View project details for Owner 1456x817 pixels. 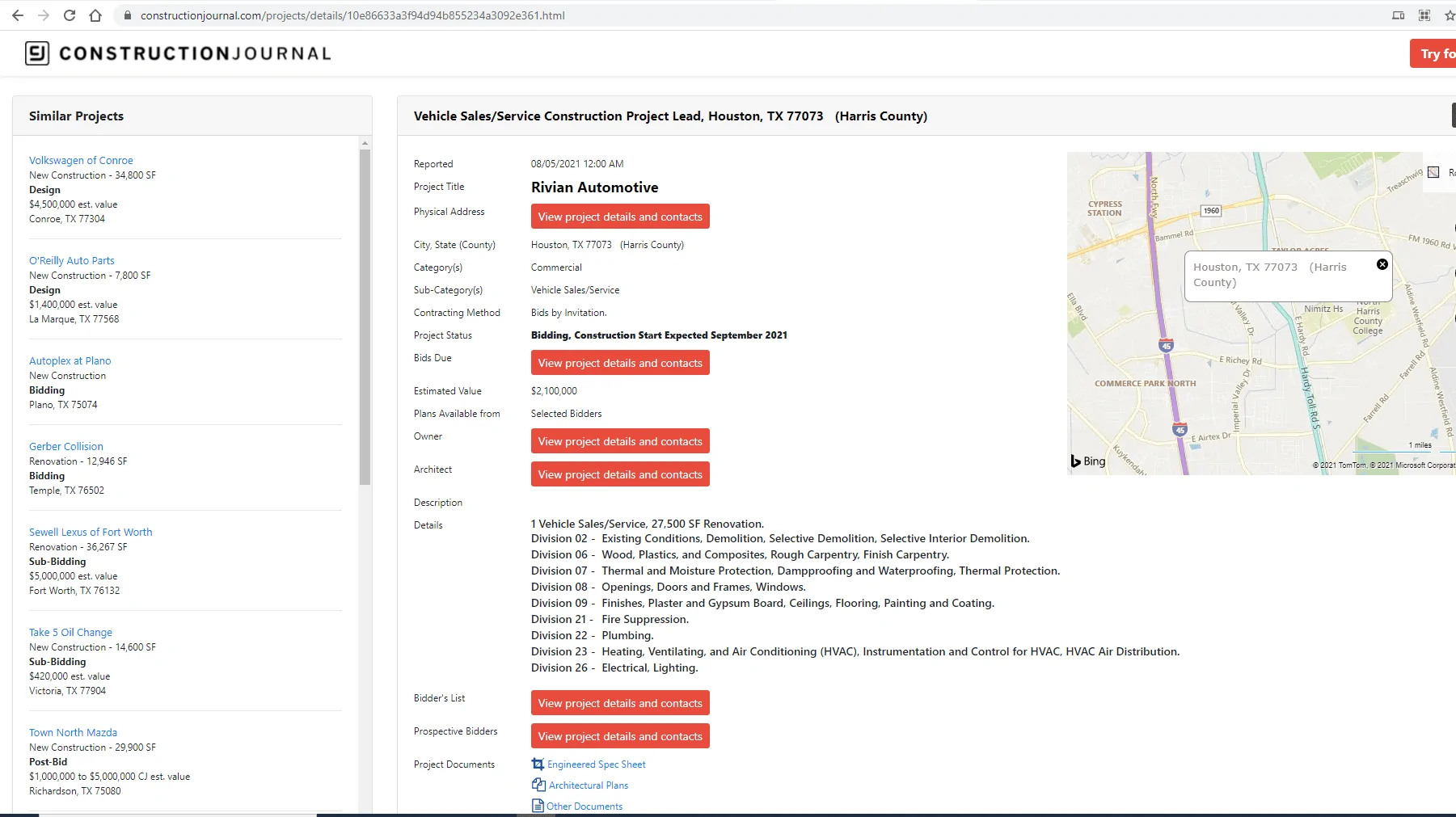pos(620,441)
